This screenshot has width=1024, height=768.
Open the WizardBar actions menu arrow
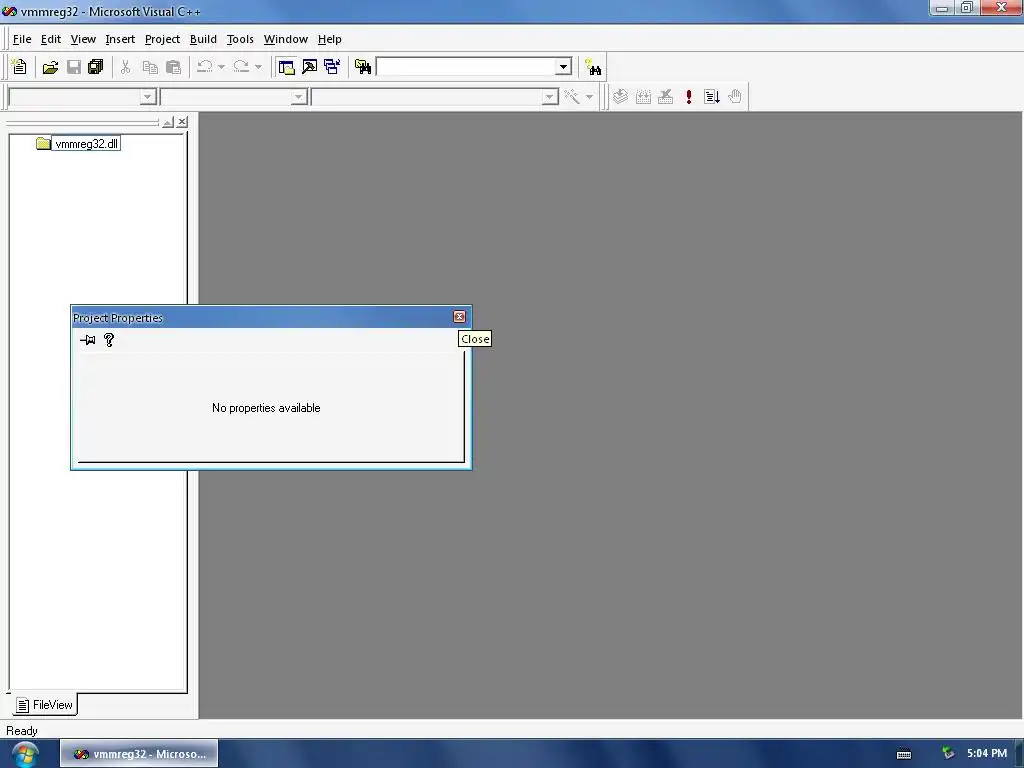click(x=589, y=97)
